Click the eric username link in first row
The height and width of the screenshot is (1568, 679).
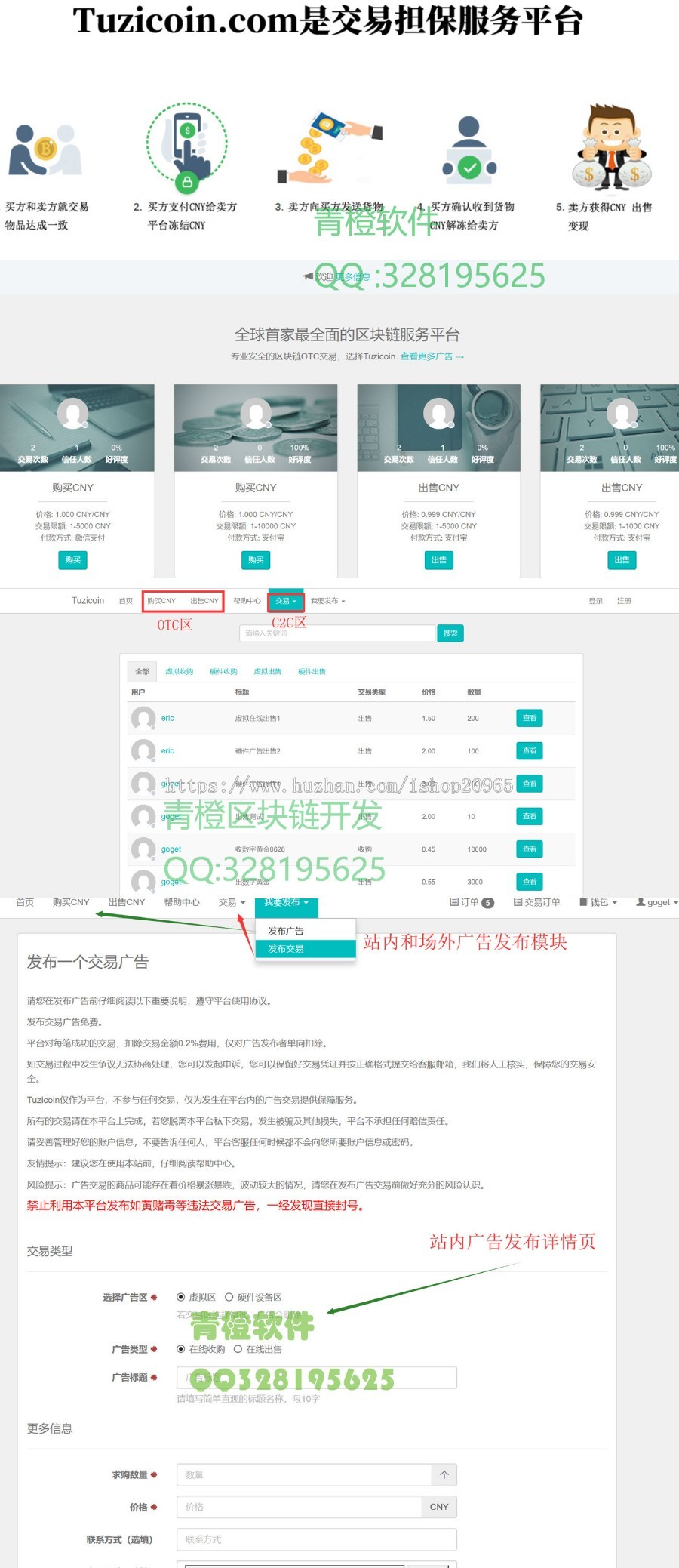click(x=167, y=718)
